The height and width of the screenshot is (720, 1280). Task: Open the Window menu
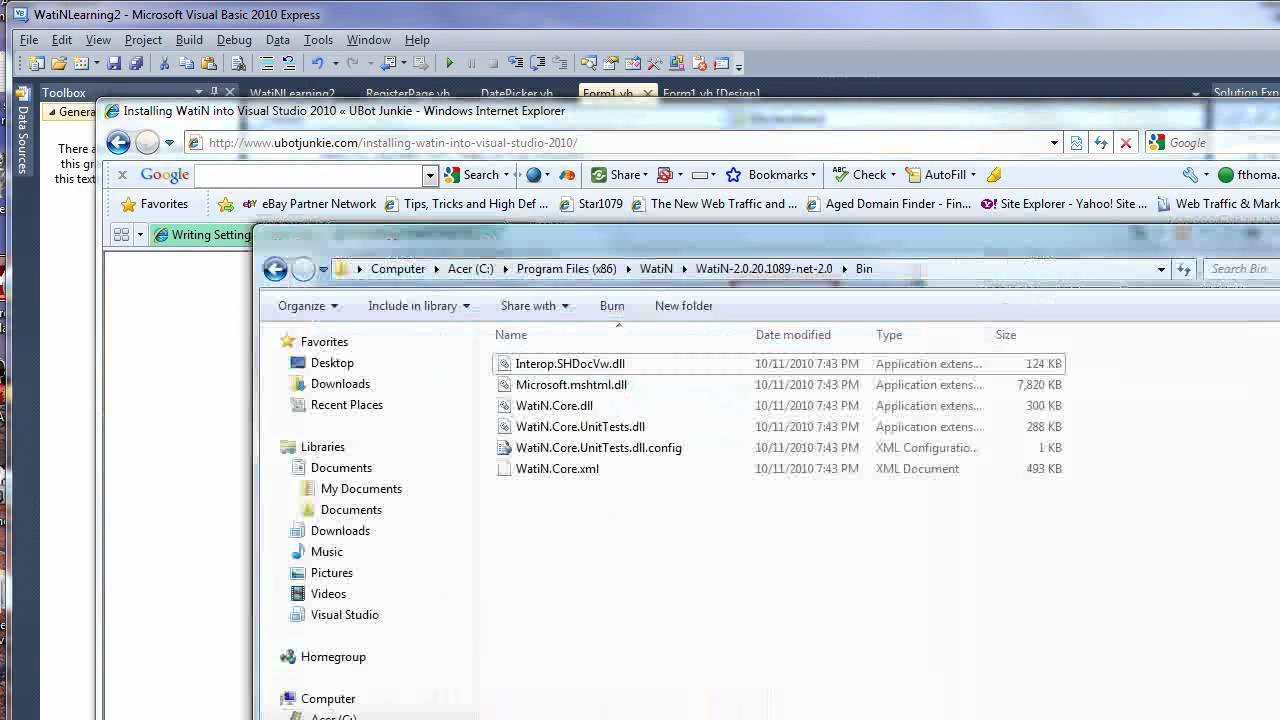coord(368,40)
